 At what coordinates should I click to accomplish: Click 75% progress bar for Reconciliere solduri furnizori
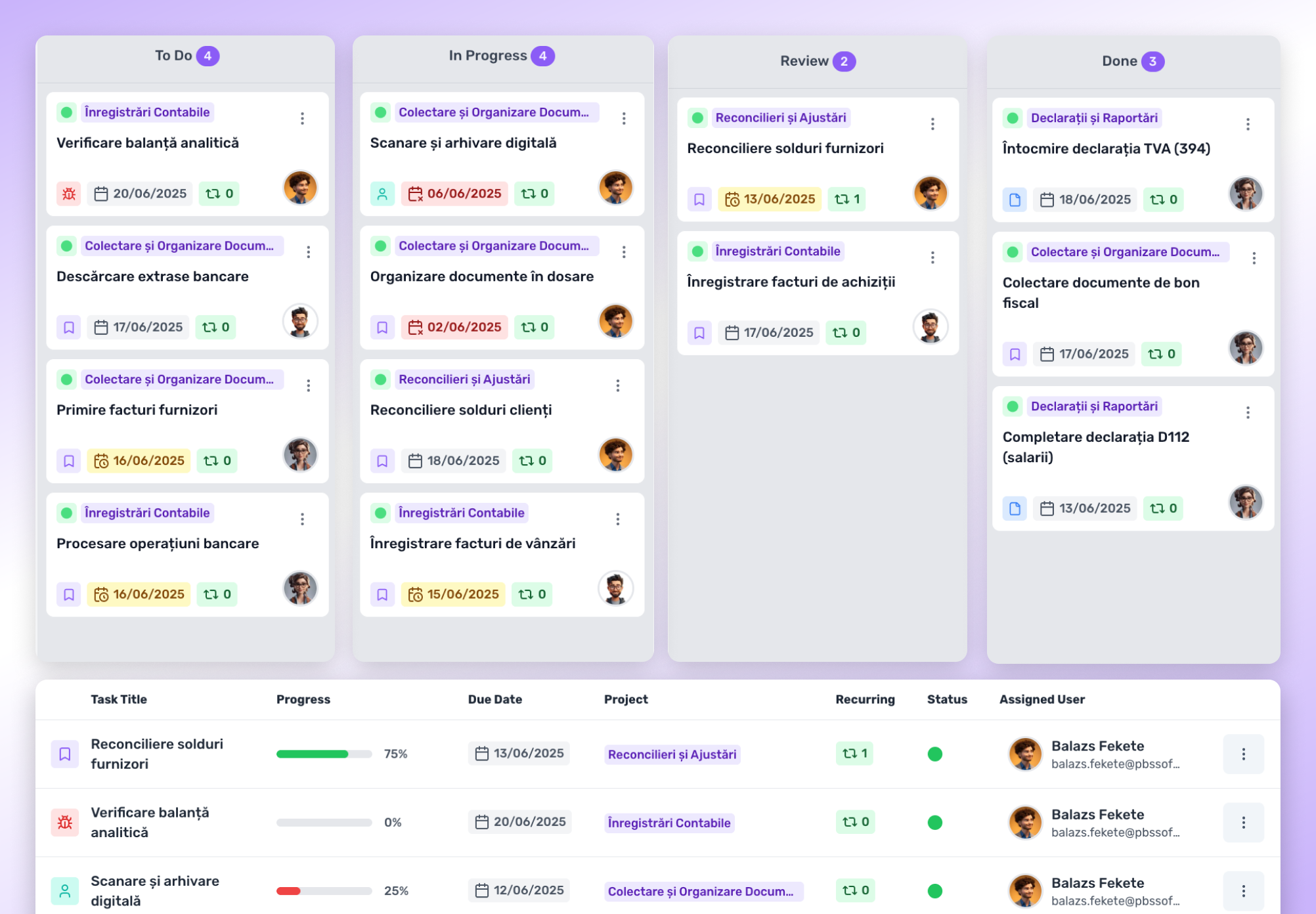click(x=324, y=754)
